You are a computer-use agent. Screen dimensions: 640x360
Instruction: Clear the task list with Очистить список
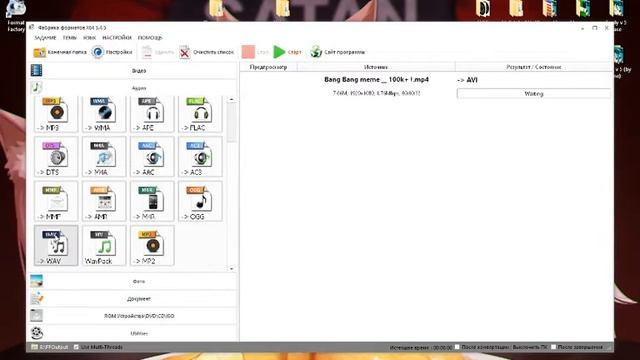pyautogui.click(x=207, y=52)
